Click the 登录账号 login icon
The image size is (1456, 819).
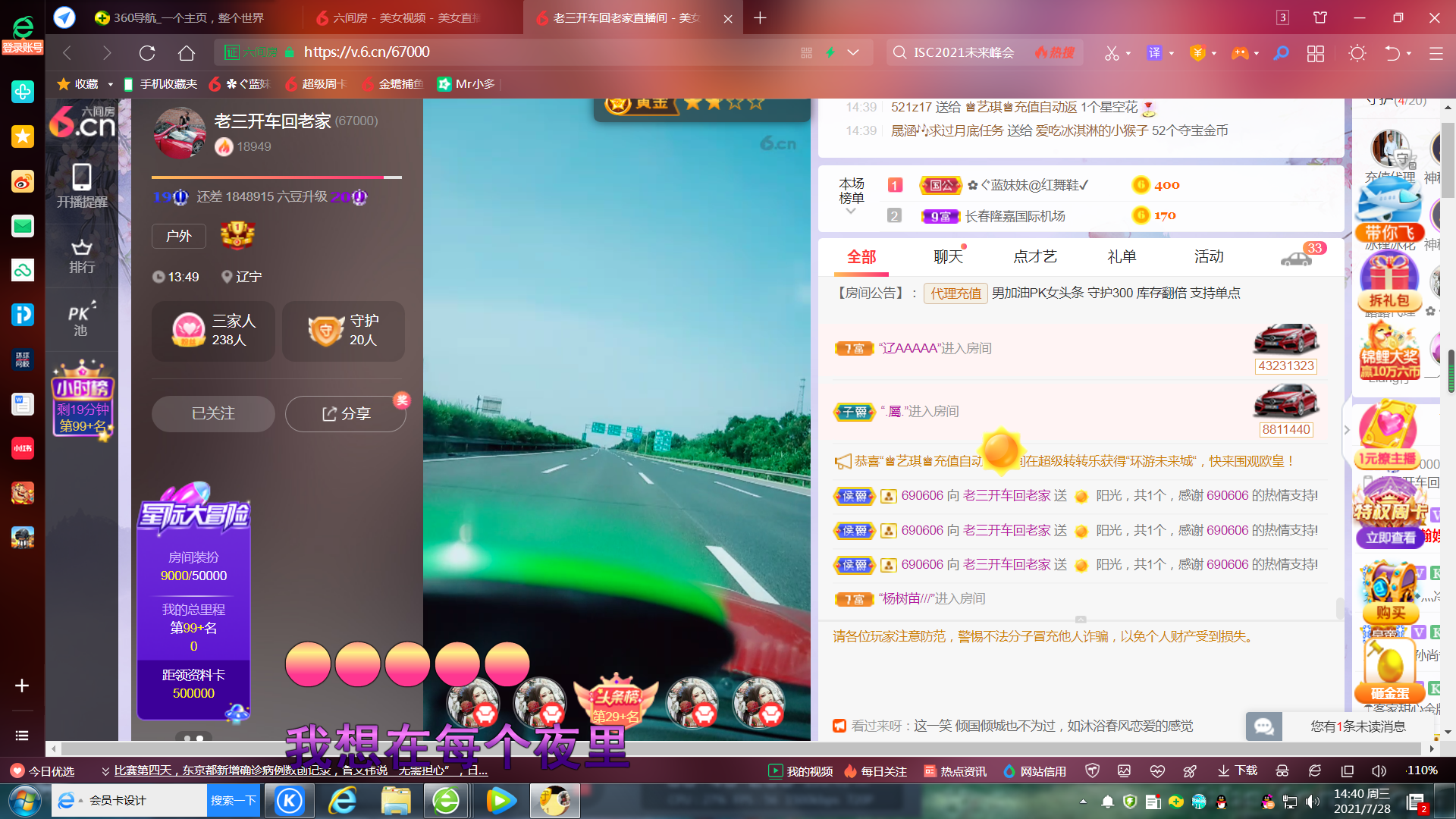(x=22, y=35)
